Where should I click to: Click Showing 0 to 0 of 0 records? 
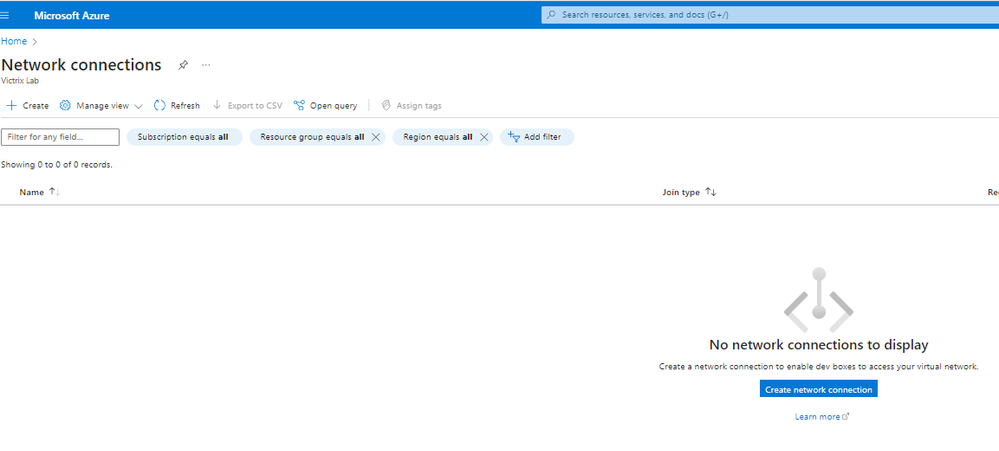(x=57, y=165)
